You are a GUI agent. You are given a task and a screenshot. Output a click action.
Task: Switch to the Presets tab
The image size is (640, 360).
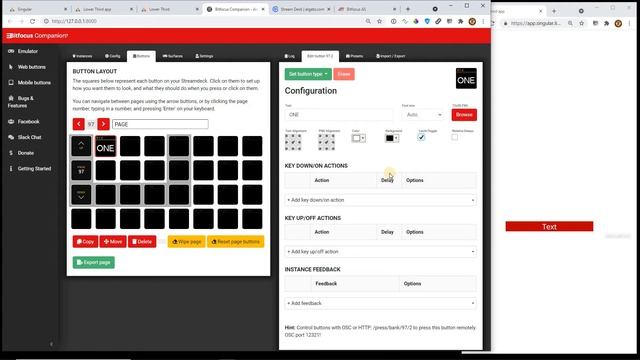354,56
